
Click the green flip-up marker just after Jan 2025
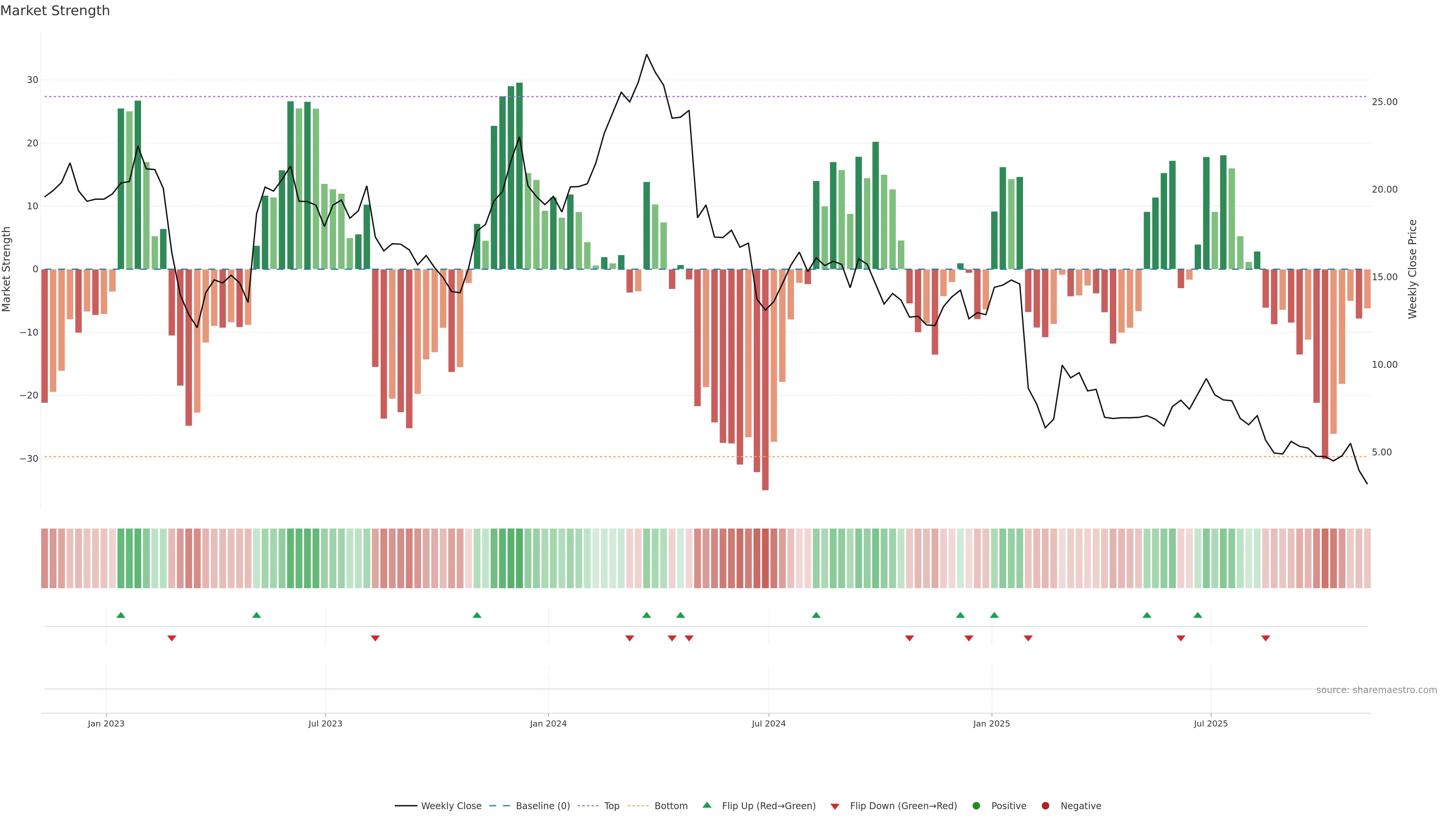[994, 615]
